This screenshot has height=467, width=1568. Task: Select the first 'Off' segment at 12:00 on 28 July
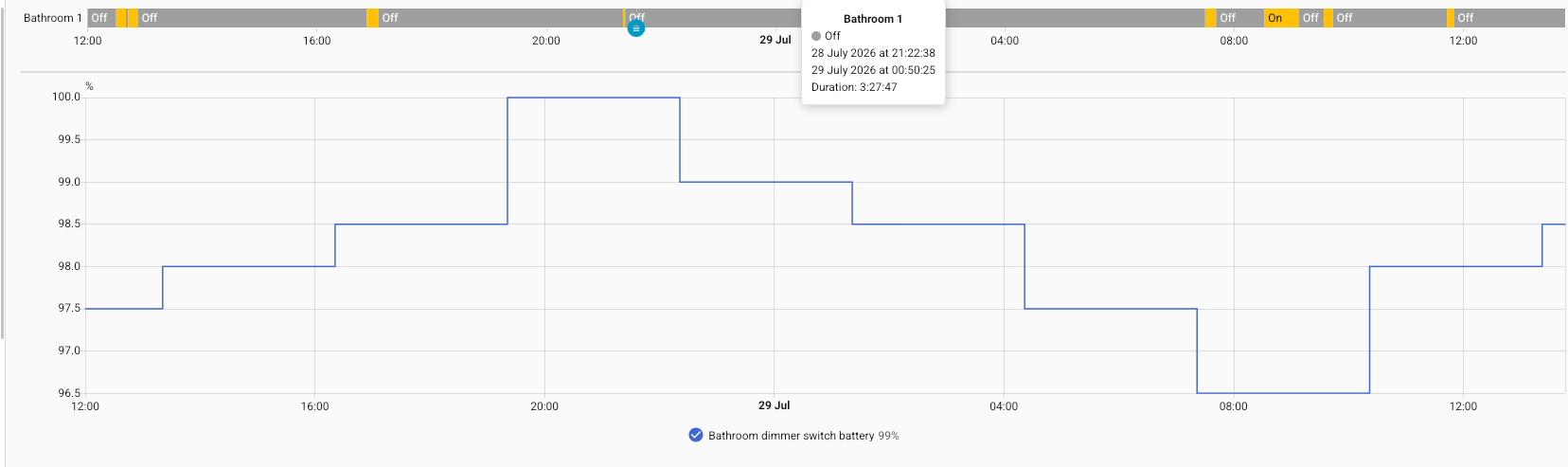[x=102, y=18]
